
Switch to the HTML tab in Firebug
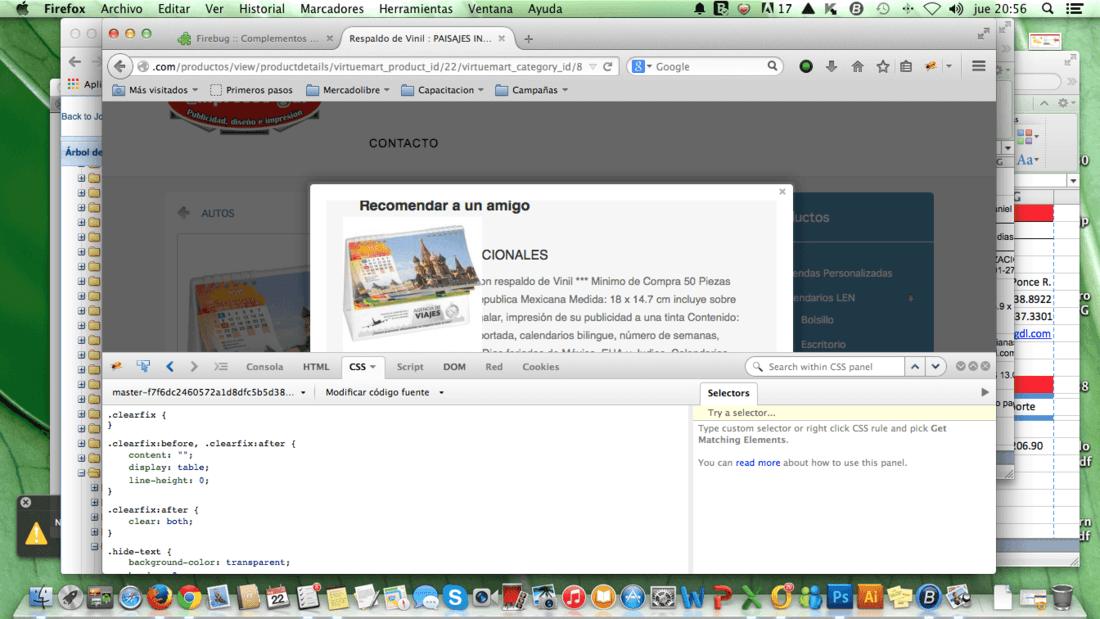[316, 366]
